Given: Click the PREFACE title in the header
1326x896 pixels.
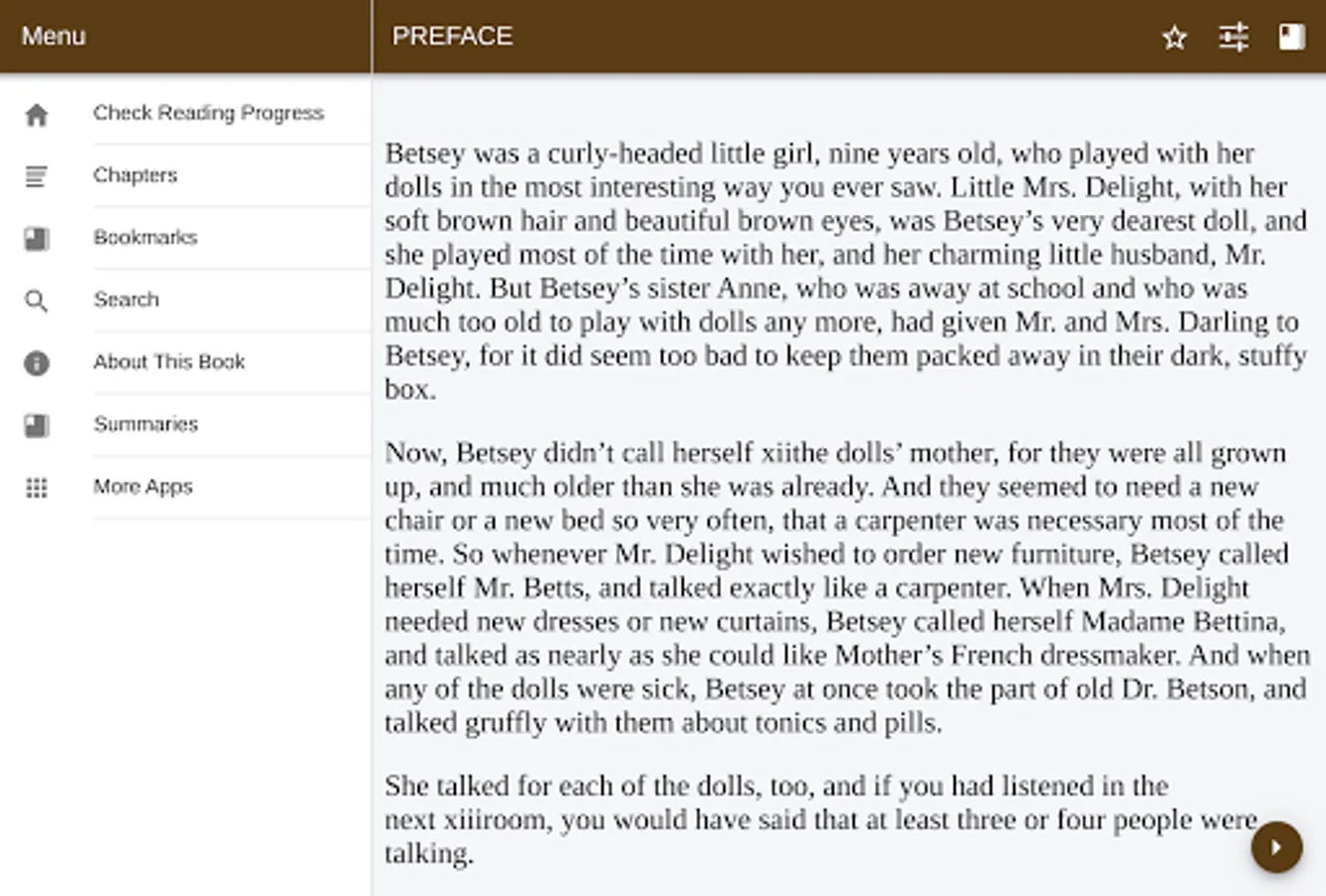Looking at the screenshot, I should [x=452, y=36].
